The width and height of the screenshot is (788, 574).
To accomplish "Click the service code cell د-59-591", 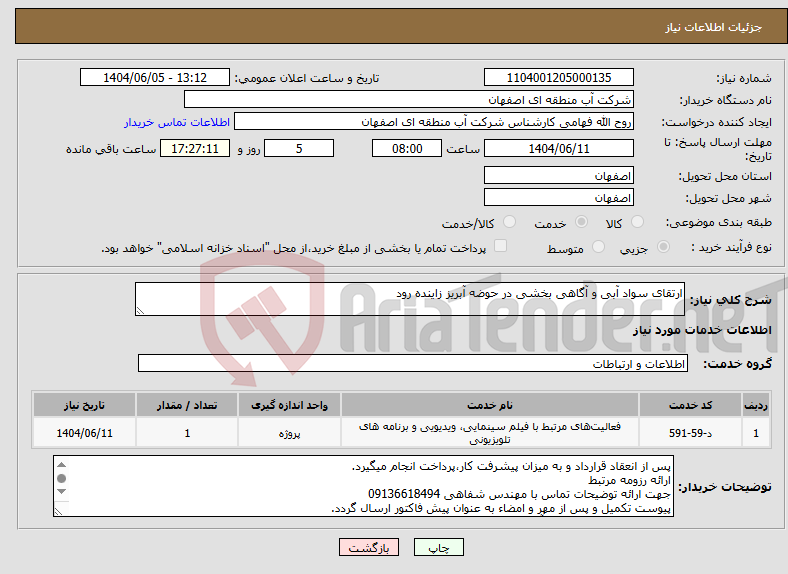I will 691,433.
